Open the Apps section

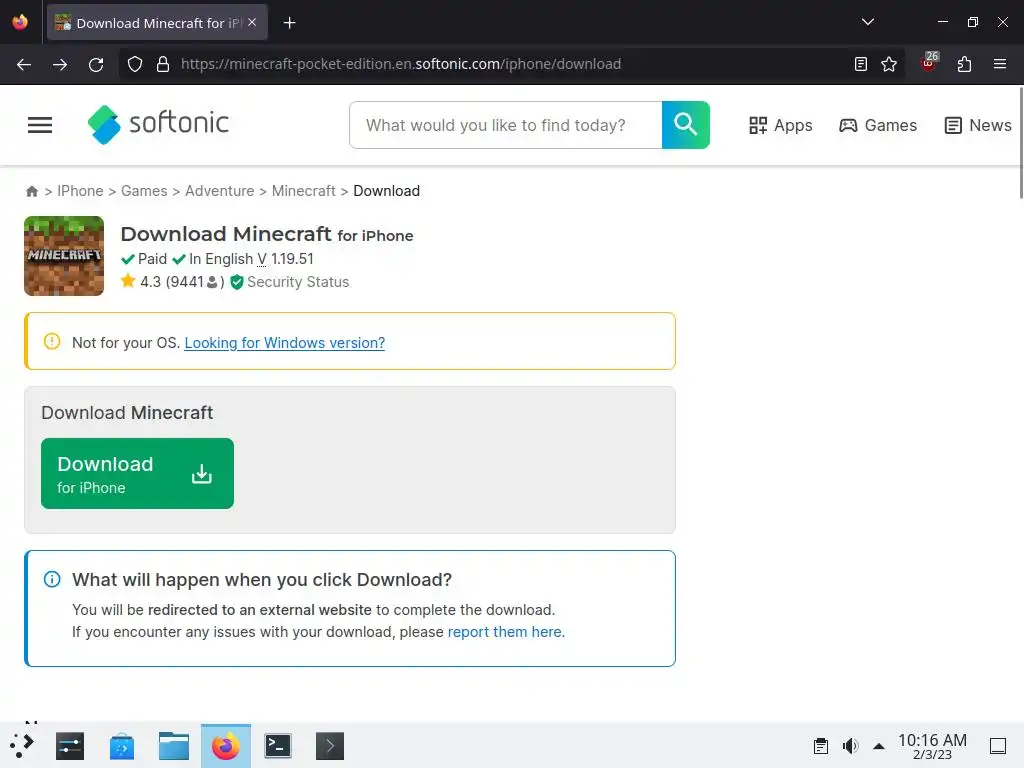[781, 125]
